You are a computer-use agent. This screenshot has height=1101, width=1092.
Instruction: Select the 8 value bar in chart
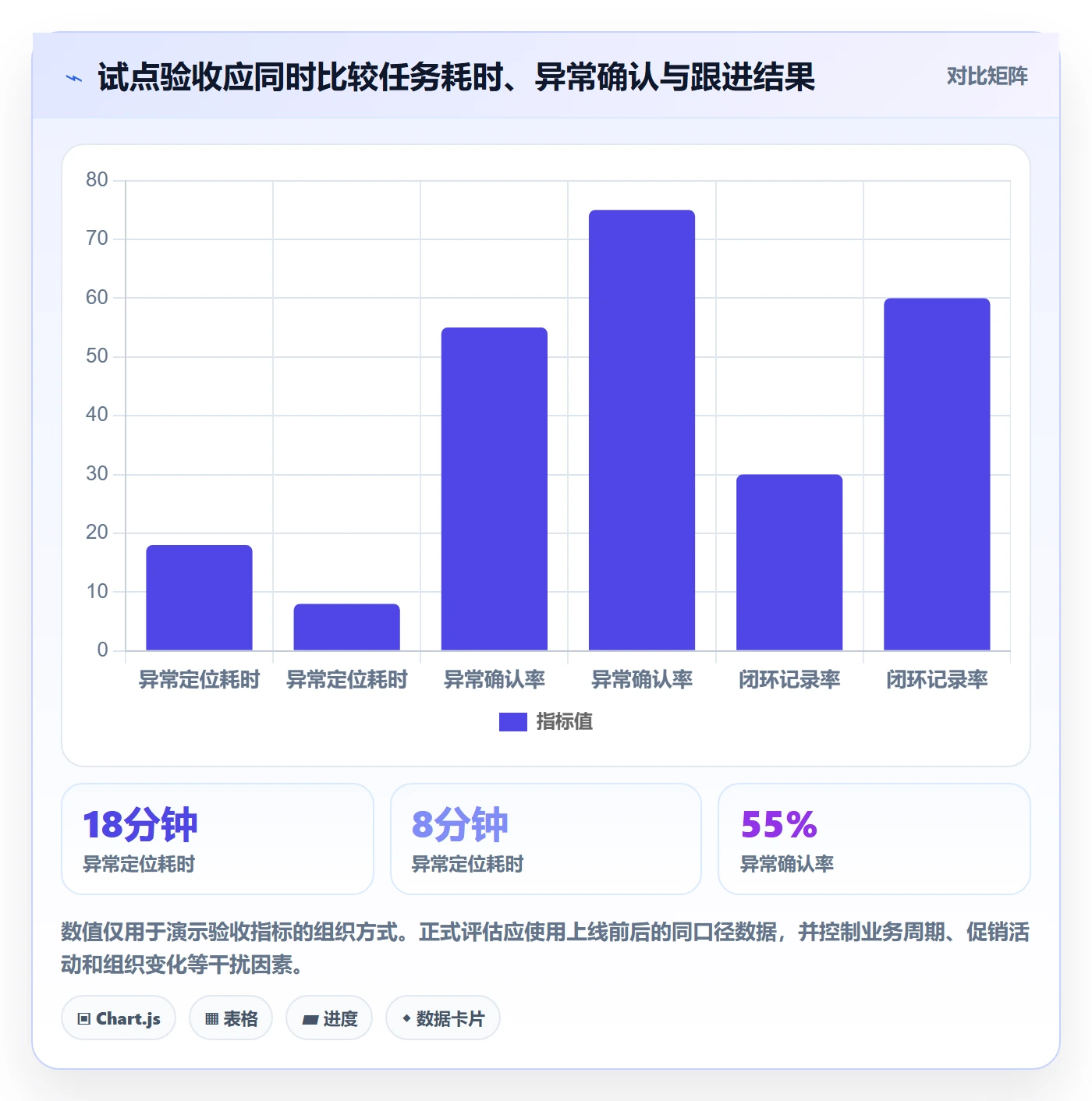(x=346, y=627)
